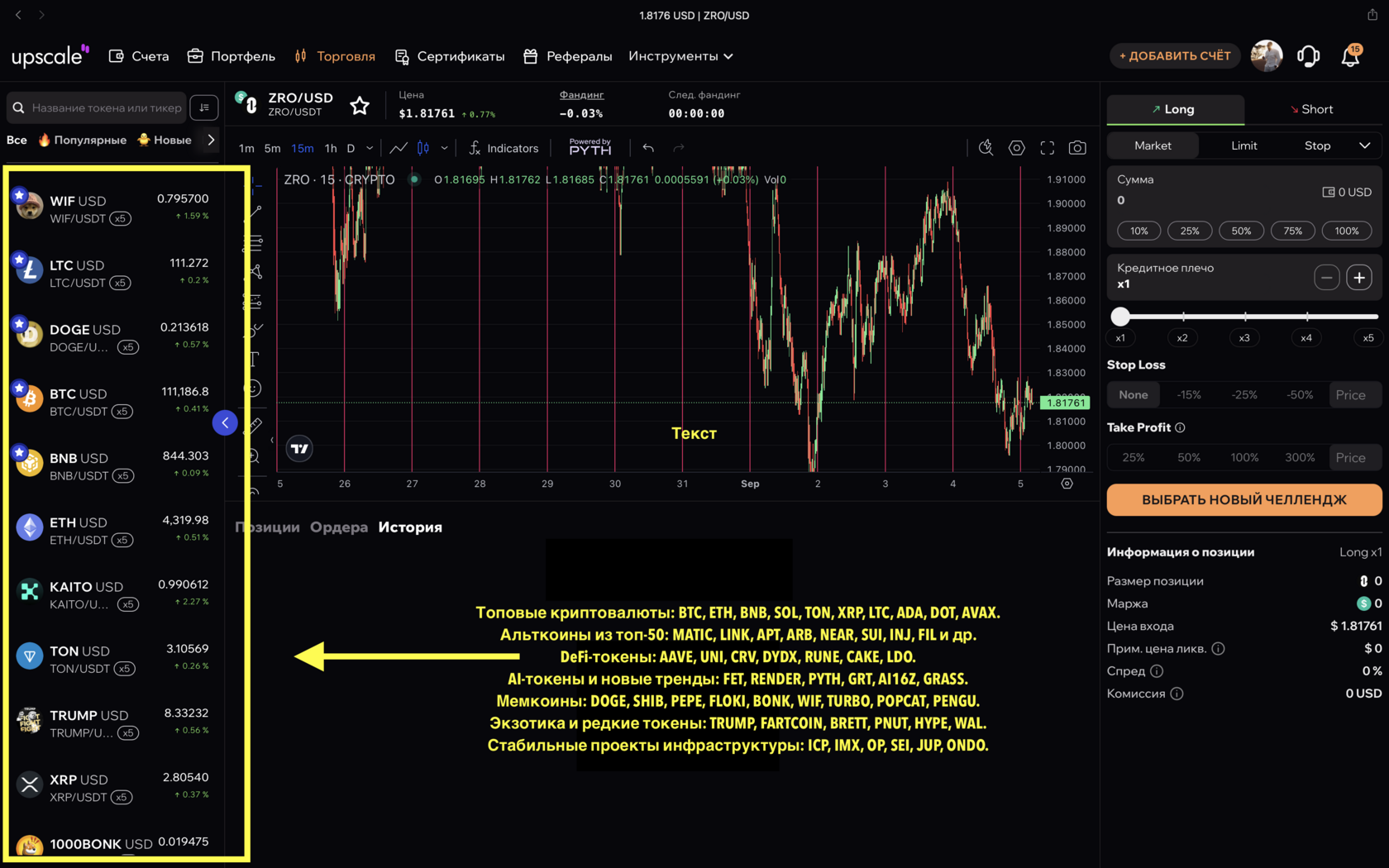Set leverage to x5 on the scale
This screenshot has height=868, width=1389.
click(1368, 337)
